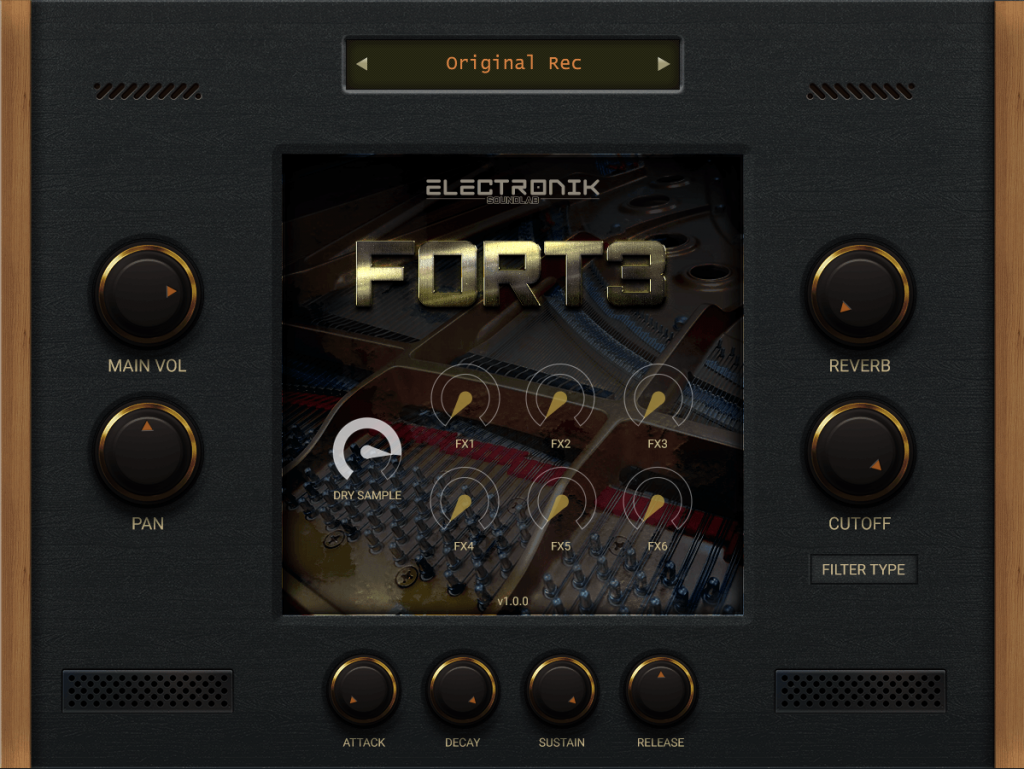Select the CUTOFF knob
This screenshot has height=769, width=1024.
(859, 451)
